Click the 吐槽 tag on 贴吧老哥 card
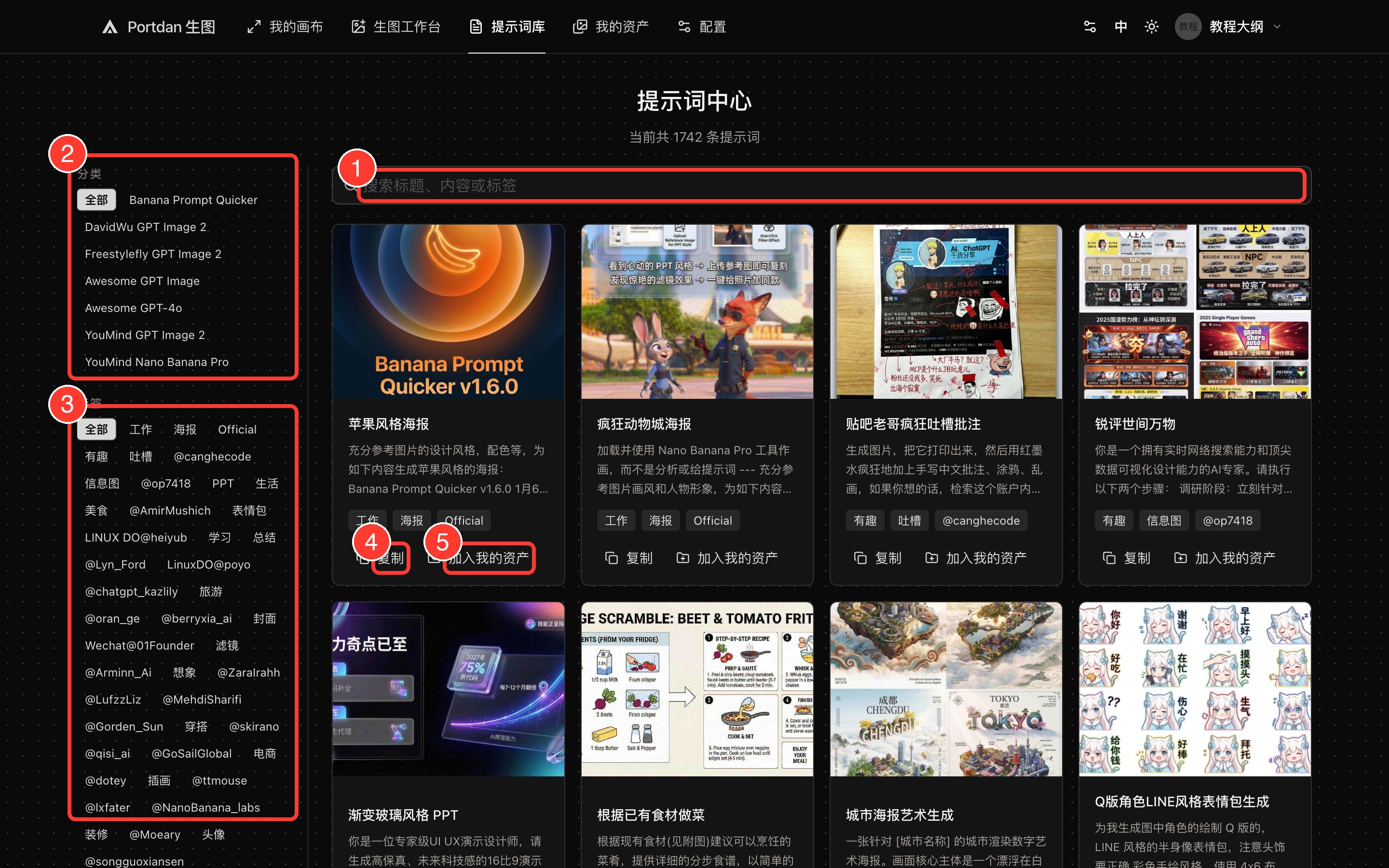This screenshot has height=868, width=1389. (910, 521)
